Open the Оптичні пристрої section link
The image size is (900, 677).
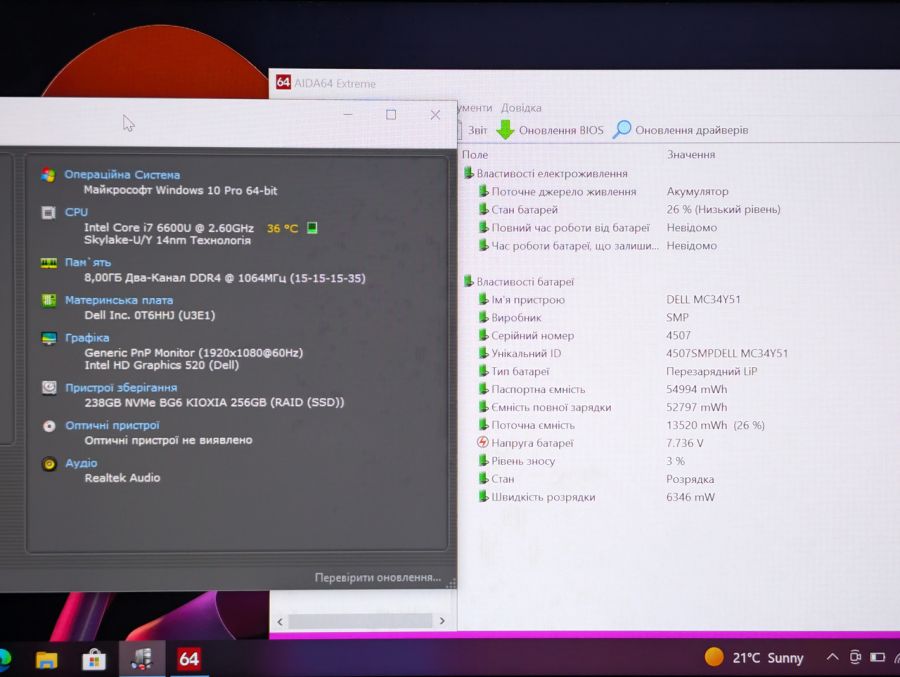pyautogui.click(x=112, y=425)
